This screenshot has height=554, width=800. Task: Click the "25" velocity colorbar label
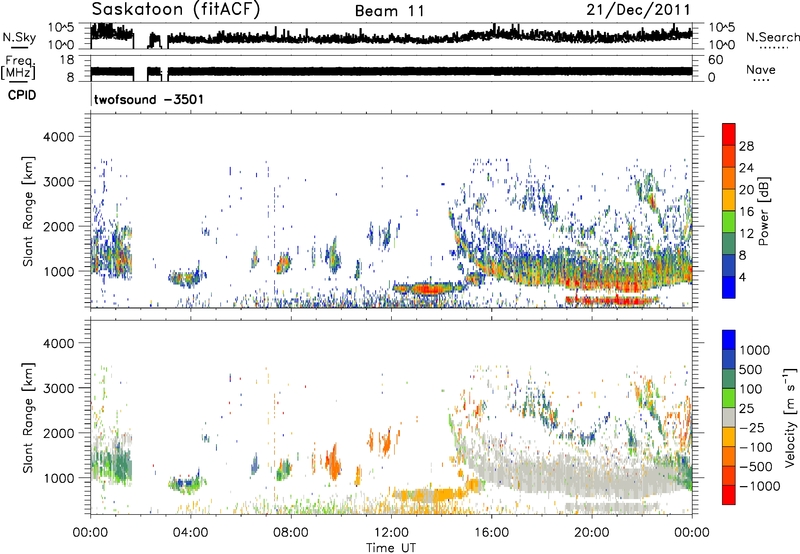[x=746, y=408]
